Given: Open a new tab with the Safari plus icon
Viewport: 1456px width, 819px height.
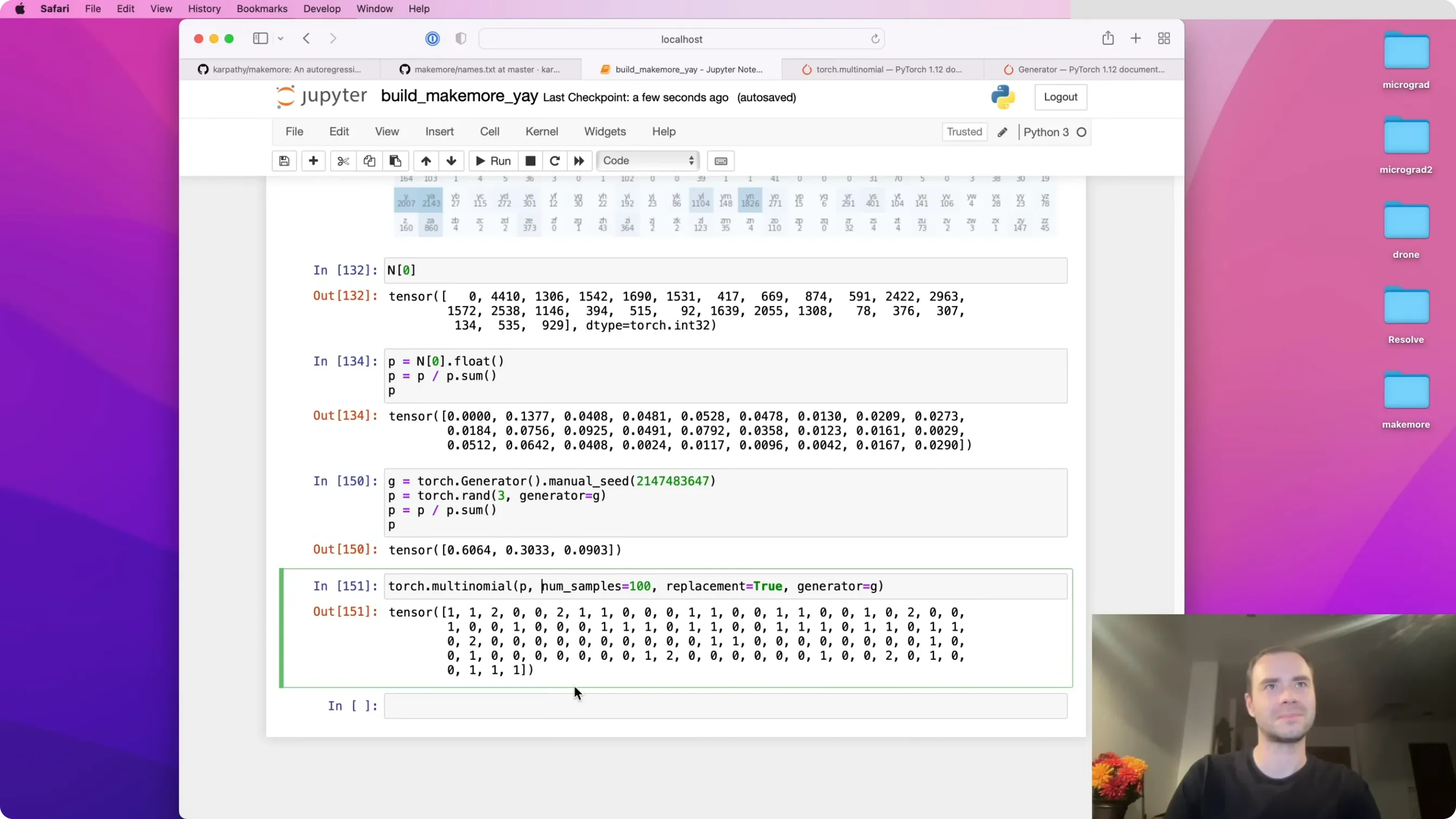Looking at the screenshot, I should [x=1135, y=38].
